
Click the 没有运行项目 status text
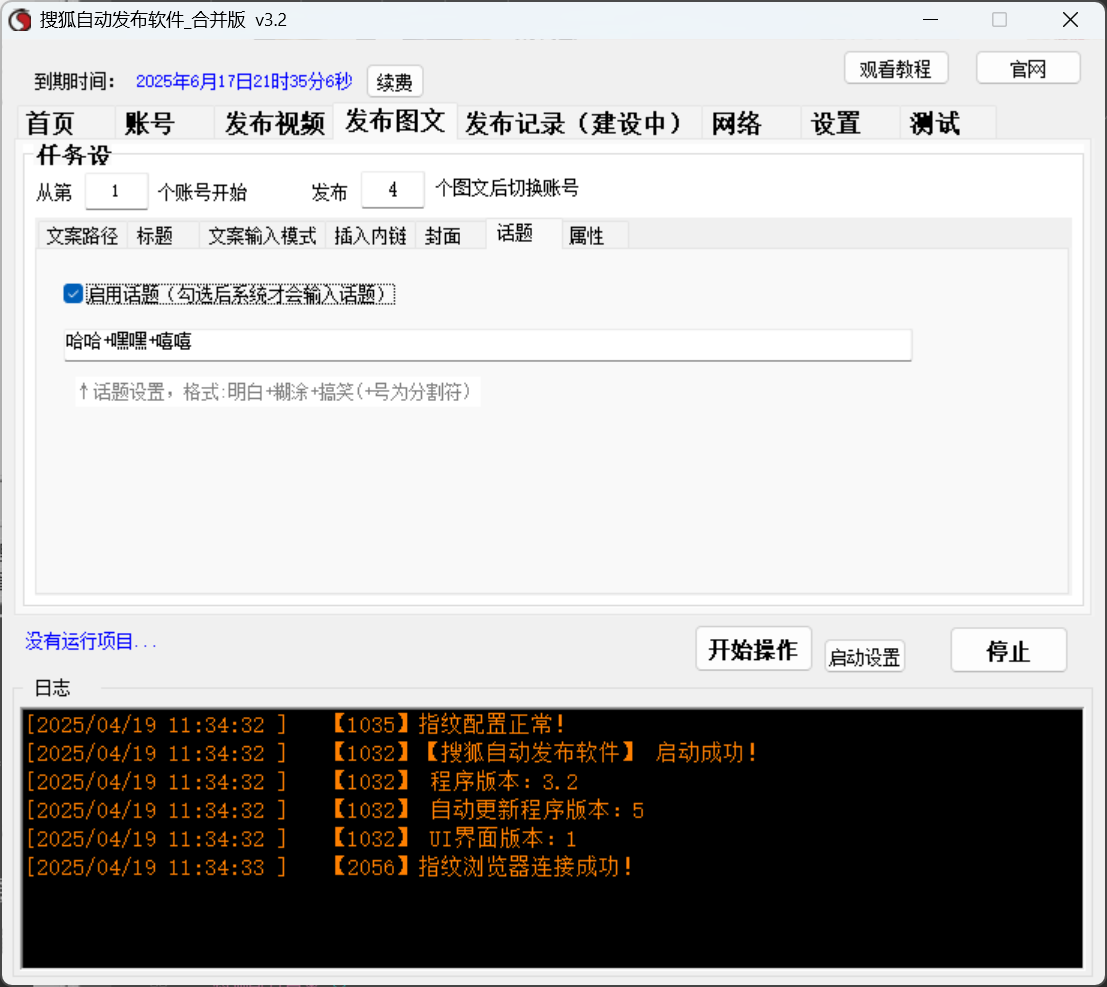[x=91, y=641]
